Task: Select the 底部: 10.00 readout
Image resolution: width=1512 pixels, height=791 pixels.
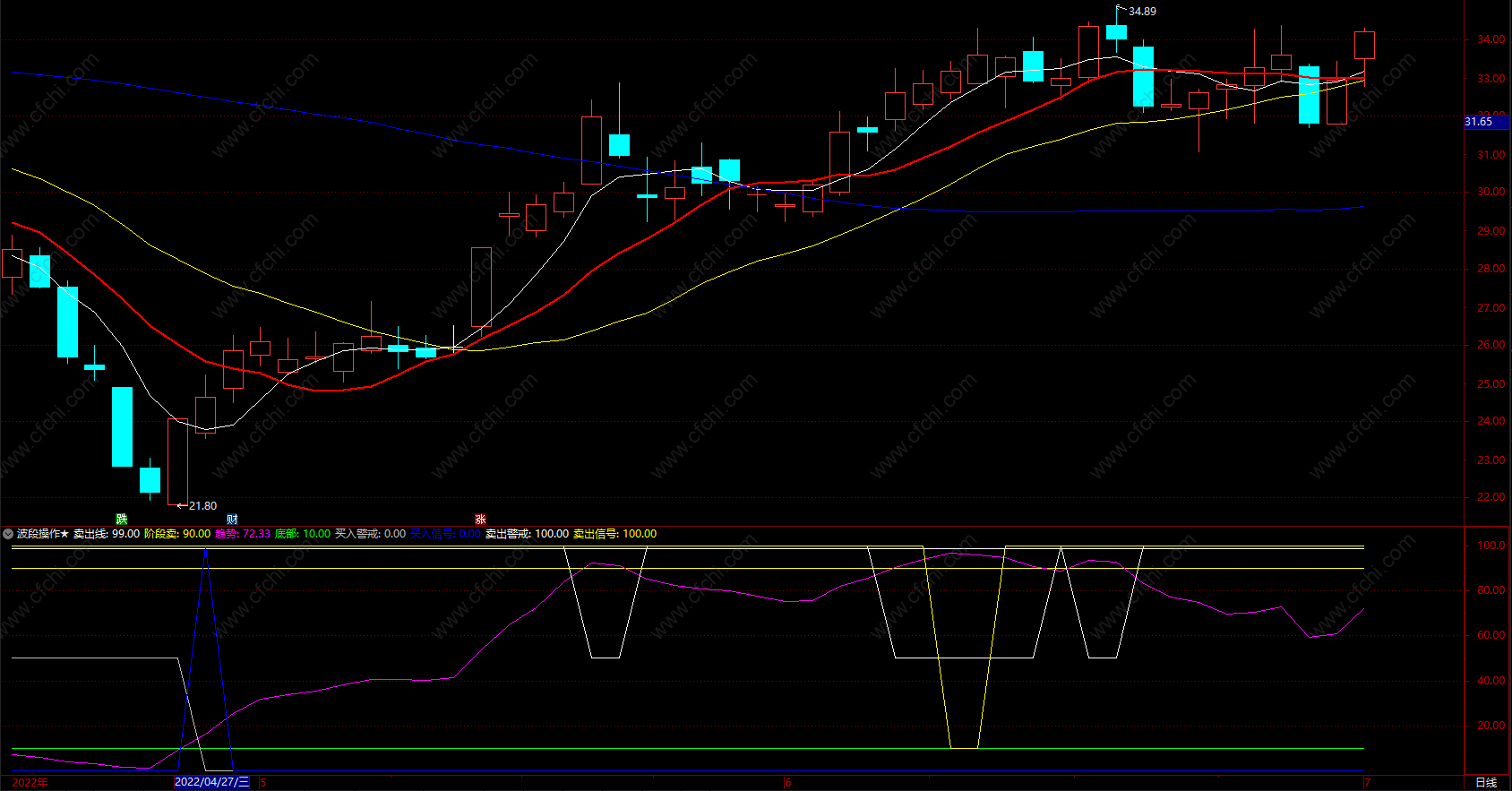Action: [303, 534]
